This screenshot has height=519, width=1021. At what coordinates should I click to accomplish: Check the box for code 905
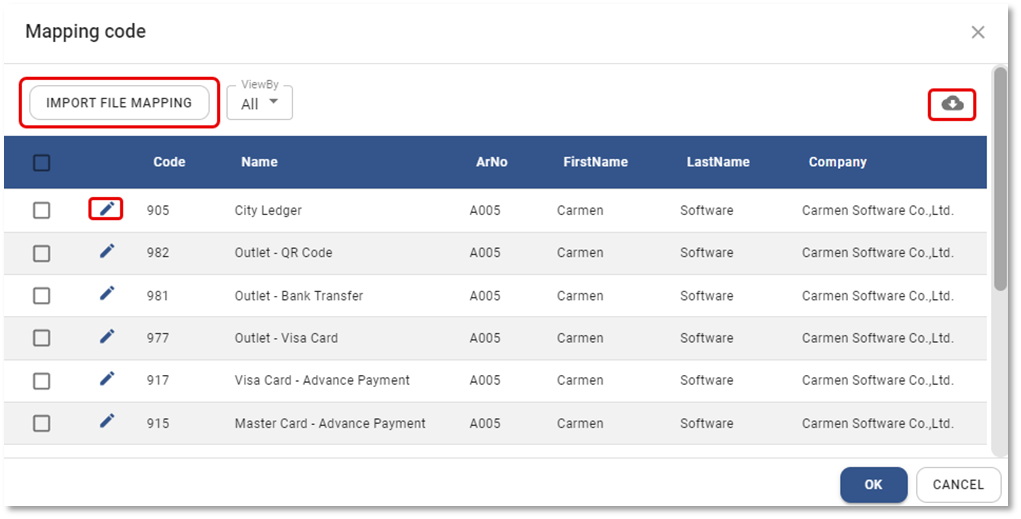tap(41, 210)
